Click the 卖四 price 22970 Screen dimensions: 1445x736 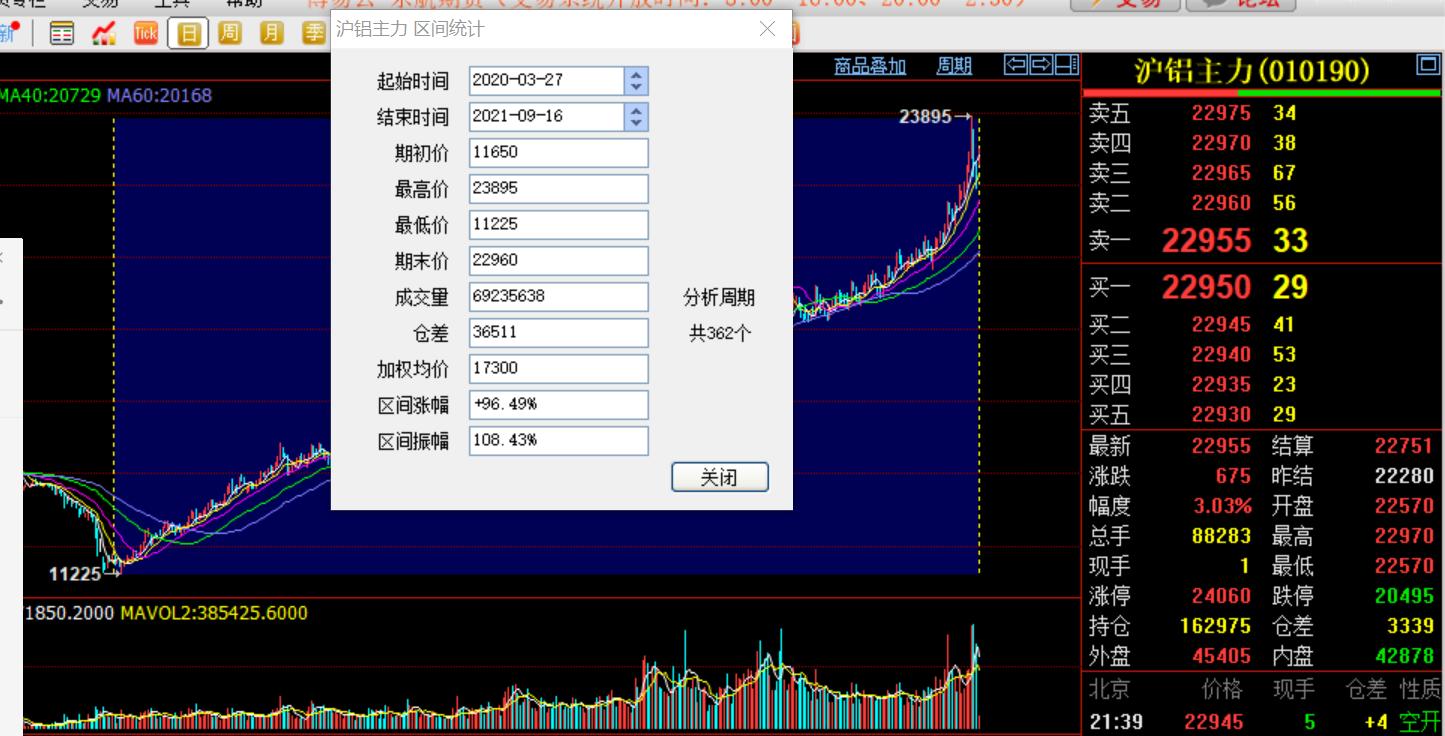pos(1221,144)
